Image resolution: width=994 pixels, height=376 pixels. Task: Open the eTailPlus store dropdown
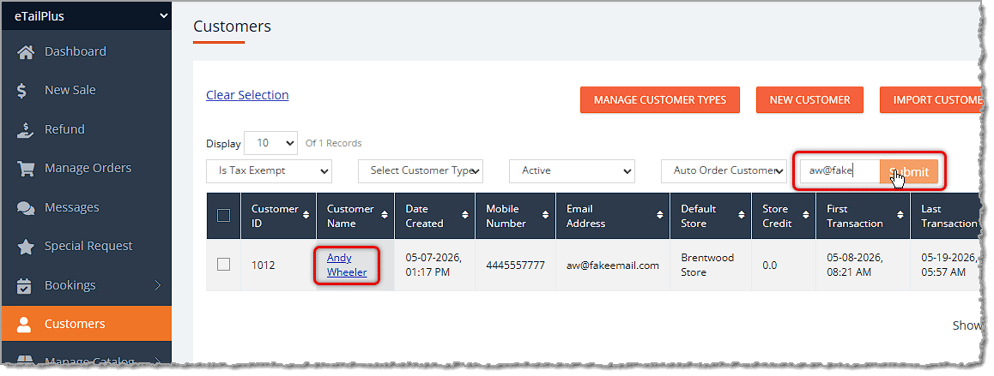click(86, 16)
